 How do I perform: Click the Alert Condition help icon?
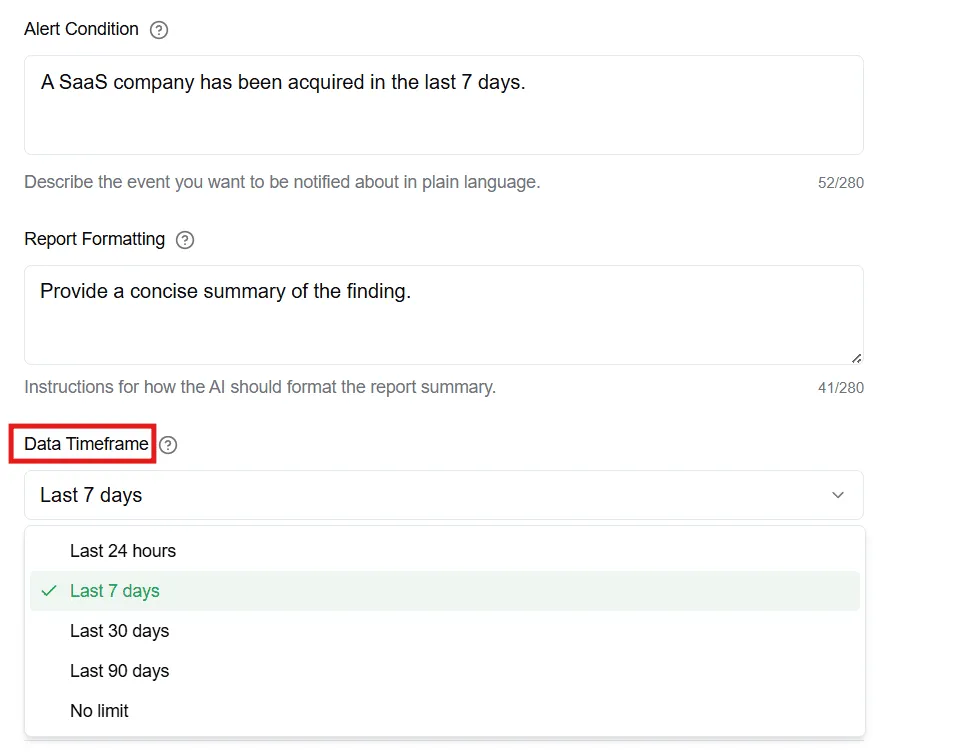(159, 30)
